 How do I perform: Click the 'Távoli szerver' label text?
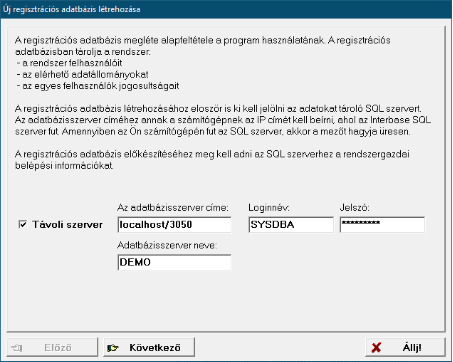coord(67,225)
